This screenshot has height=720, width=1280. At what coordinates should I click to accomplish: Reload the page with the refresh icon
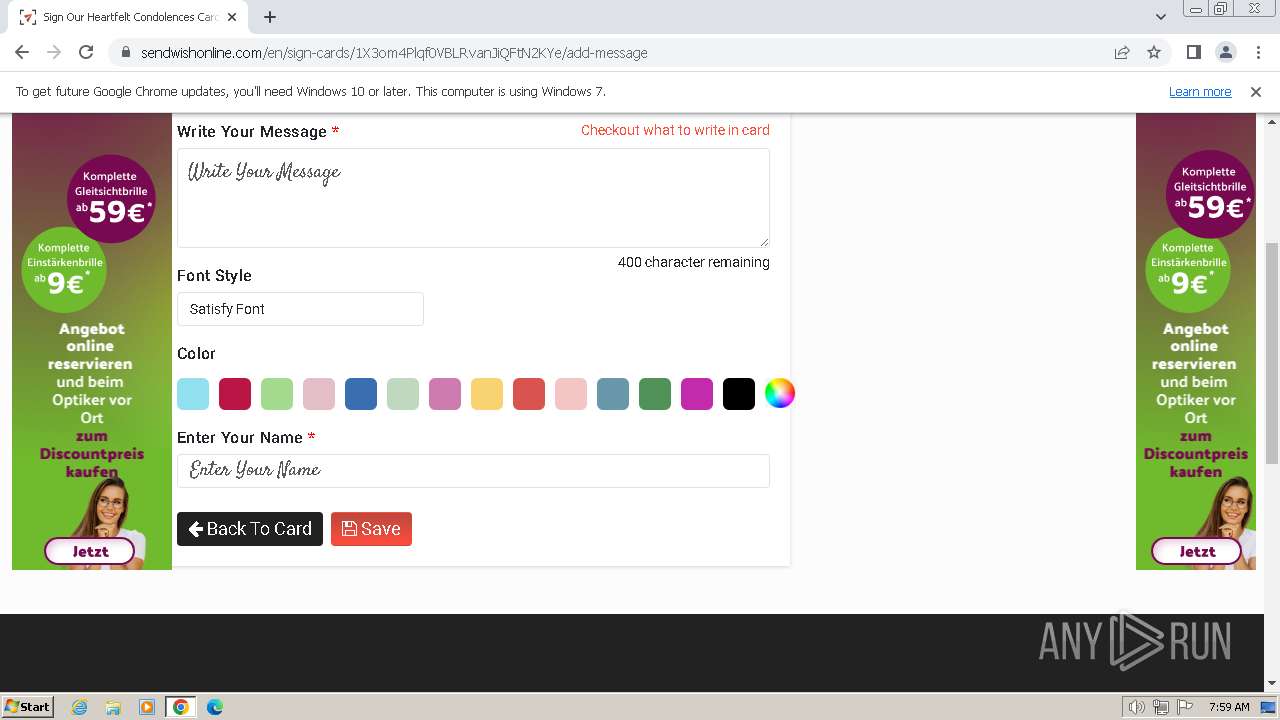86,53
